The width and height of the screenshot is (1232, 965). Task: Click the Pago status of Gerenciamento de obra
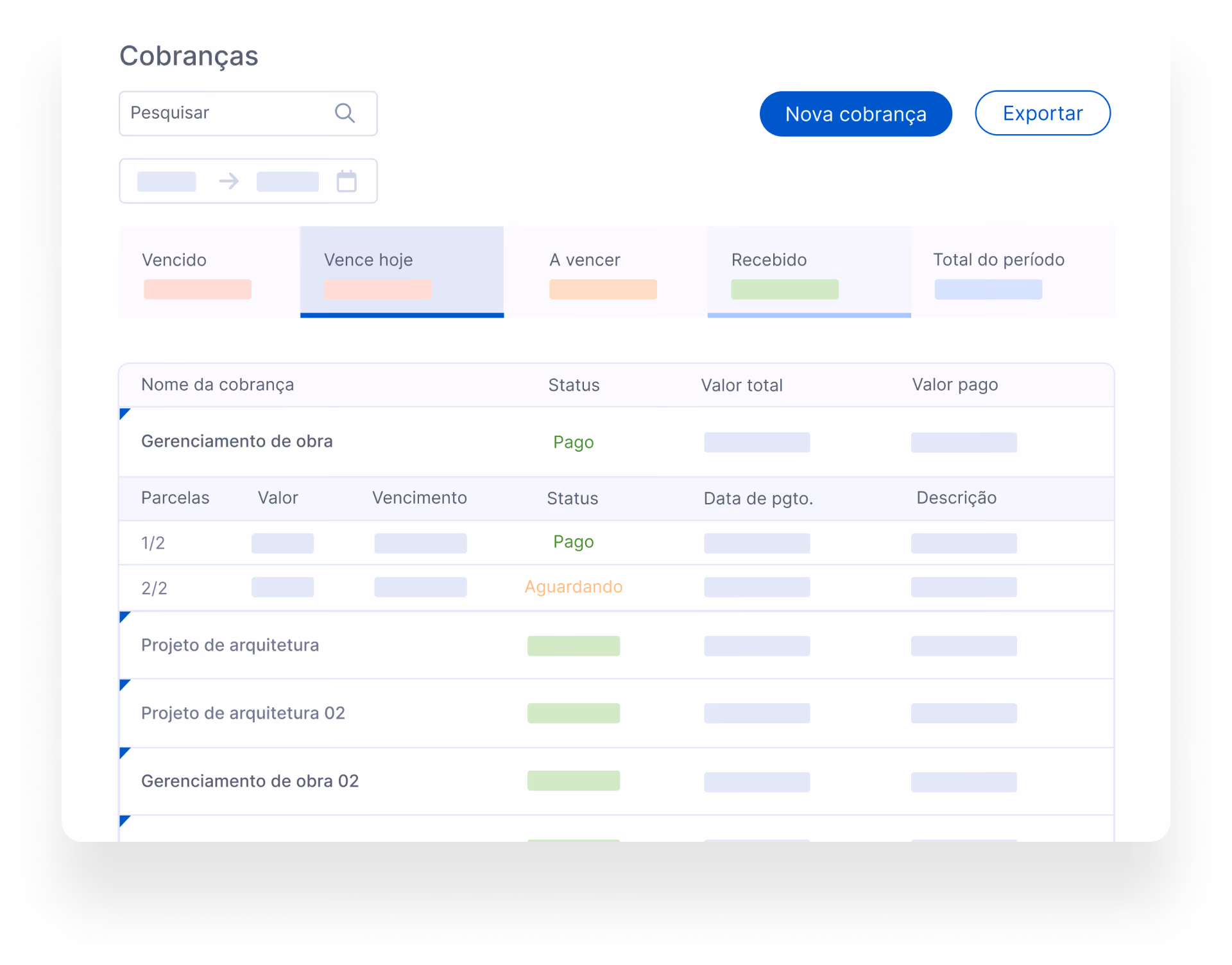point(573,443)
